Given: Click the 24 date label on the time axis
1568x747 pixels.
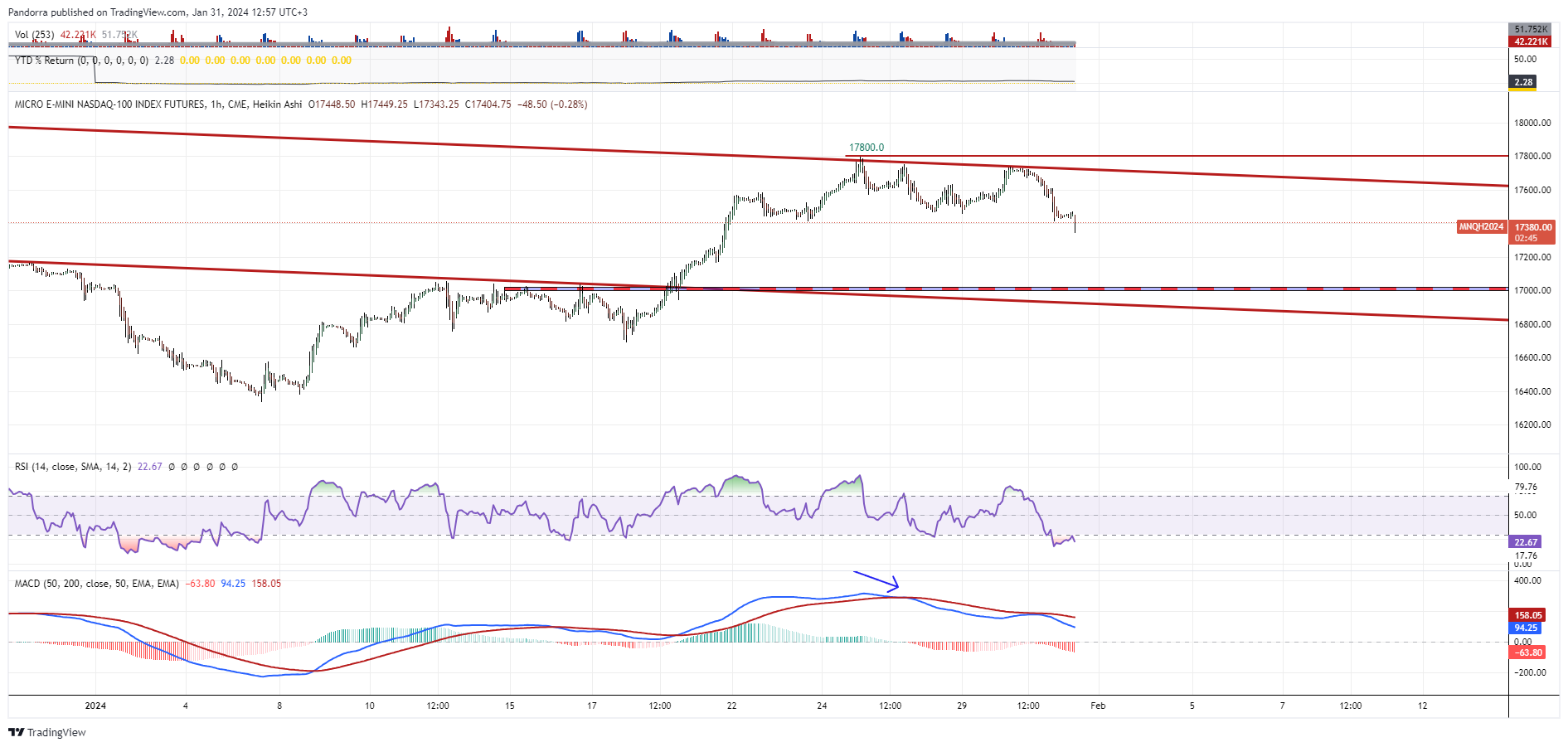Looking at the screenshot, I should (822, 706).
